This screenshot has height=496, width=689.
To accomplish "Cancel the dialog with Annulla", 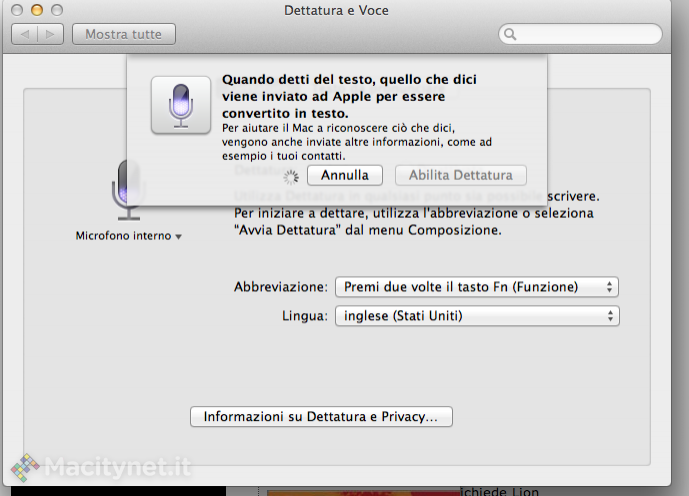I will click(x=344, y=175).
